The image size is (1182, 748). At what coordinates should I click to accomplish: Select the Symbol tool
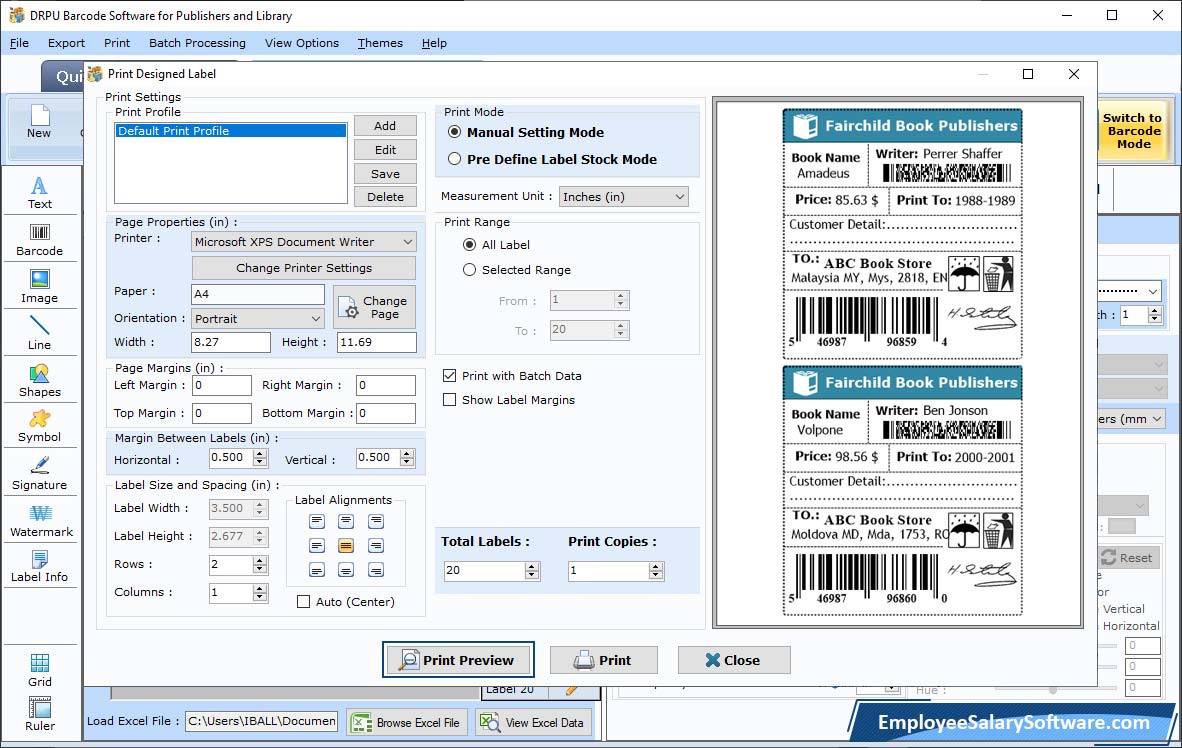[x=39, y=426]
